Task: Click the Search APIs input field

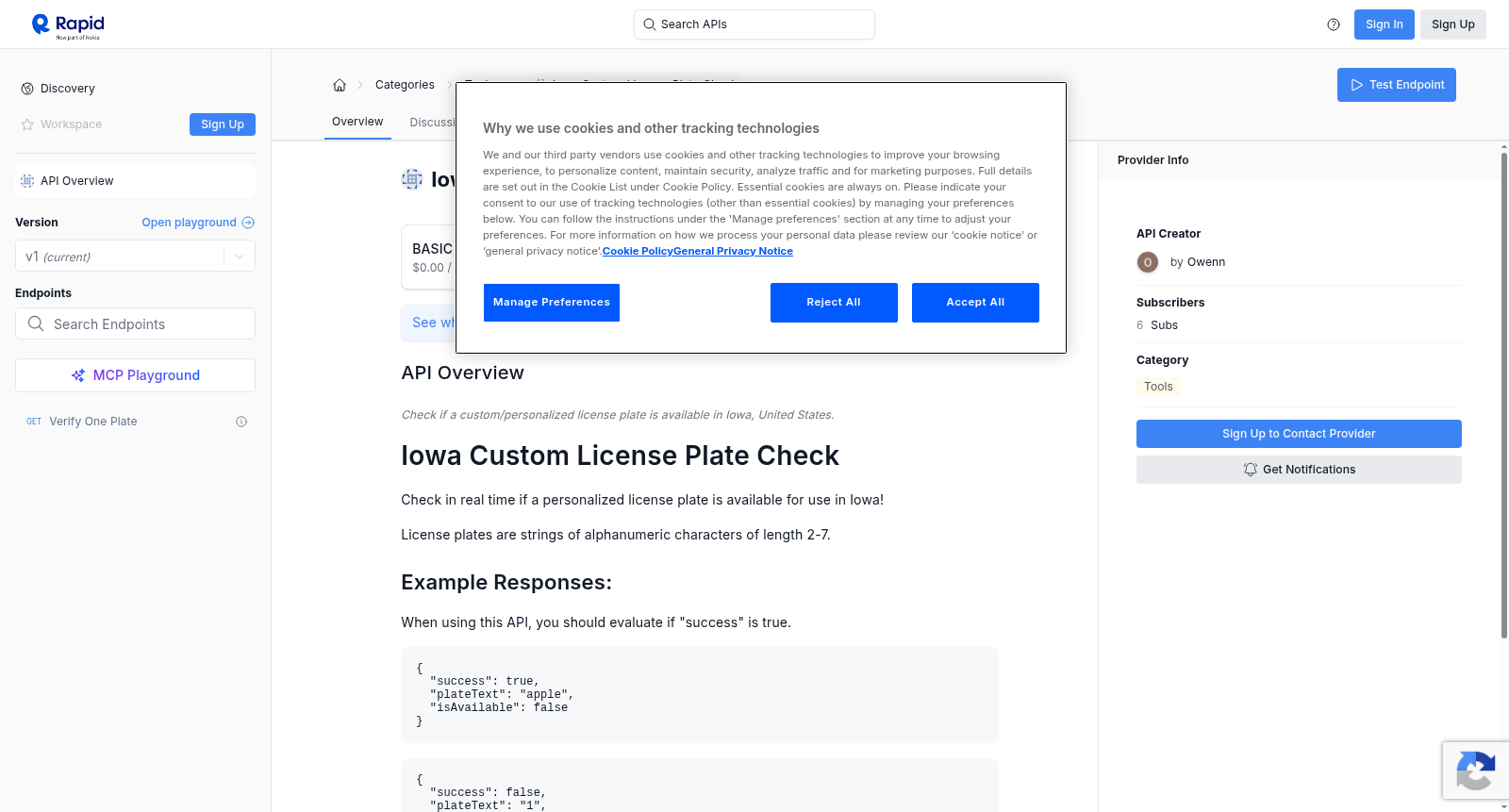Action: tap(754, 25)
